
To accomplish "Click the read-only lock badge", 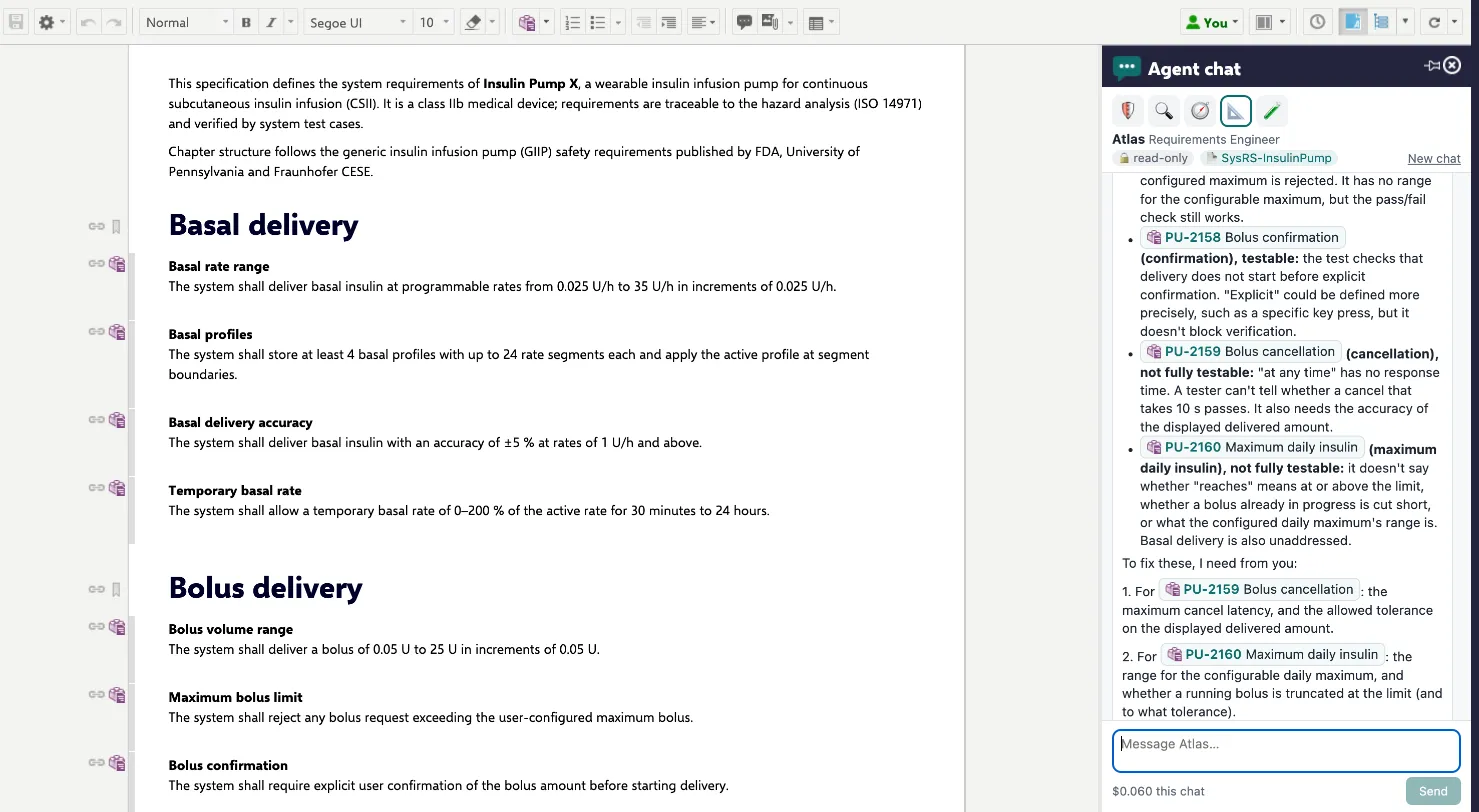I will pyautogui.click(x=1153, y=158).
